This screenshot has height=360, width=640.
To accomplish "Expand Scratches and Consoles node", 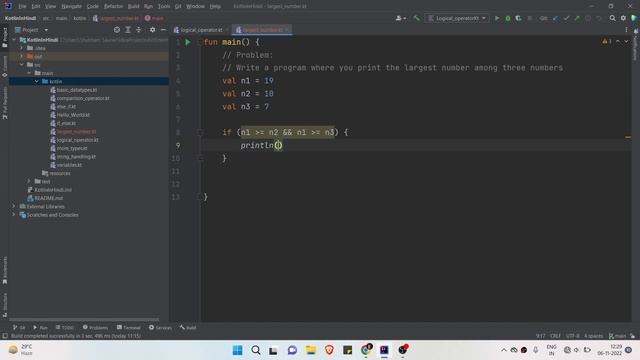I will pyautogui.click(x=14, y=215).
